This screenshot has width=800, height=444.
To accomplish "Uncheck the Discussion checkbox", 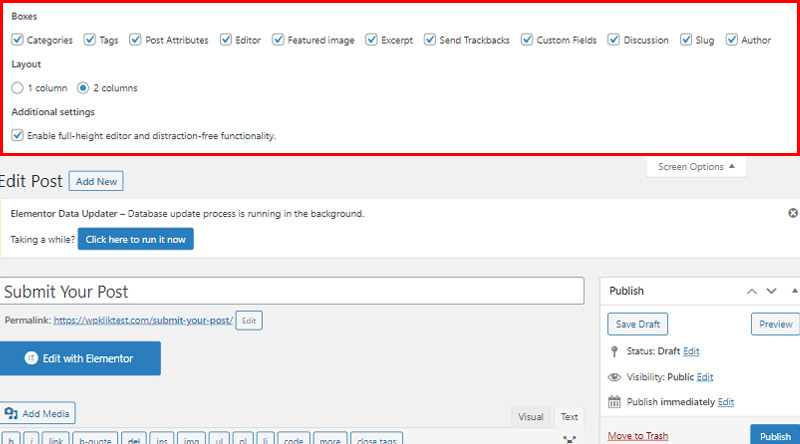I will click(x=614, y=40).
